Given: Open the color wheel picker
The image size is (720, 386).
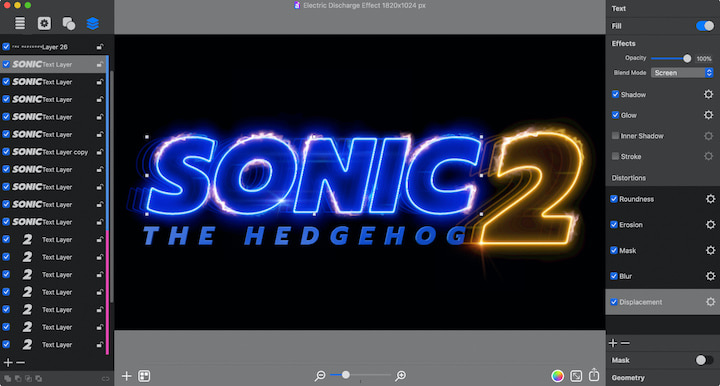Looking at the screenshot, I should click(x=557, y=376).
